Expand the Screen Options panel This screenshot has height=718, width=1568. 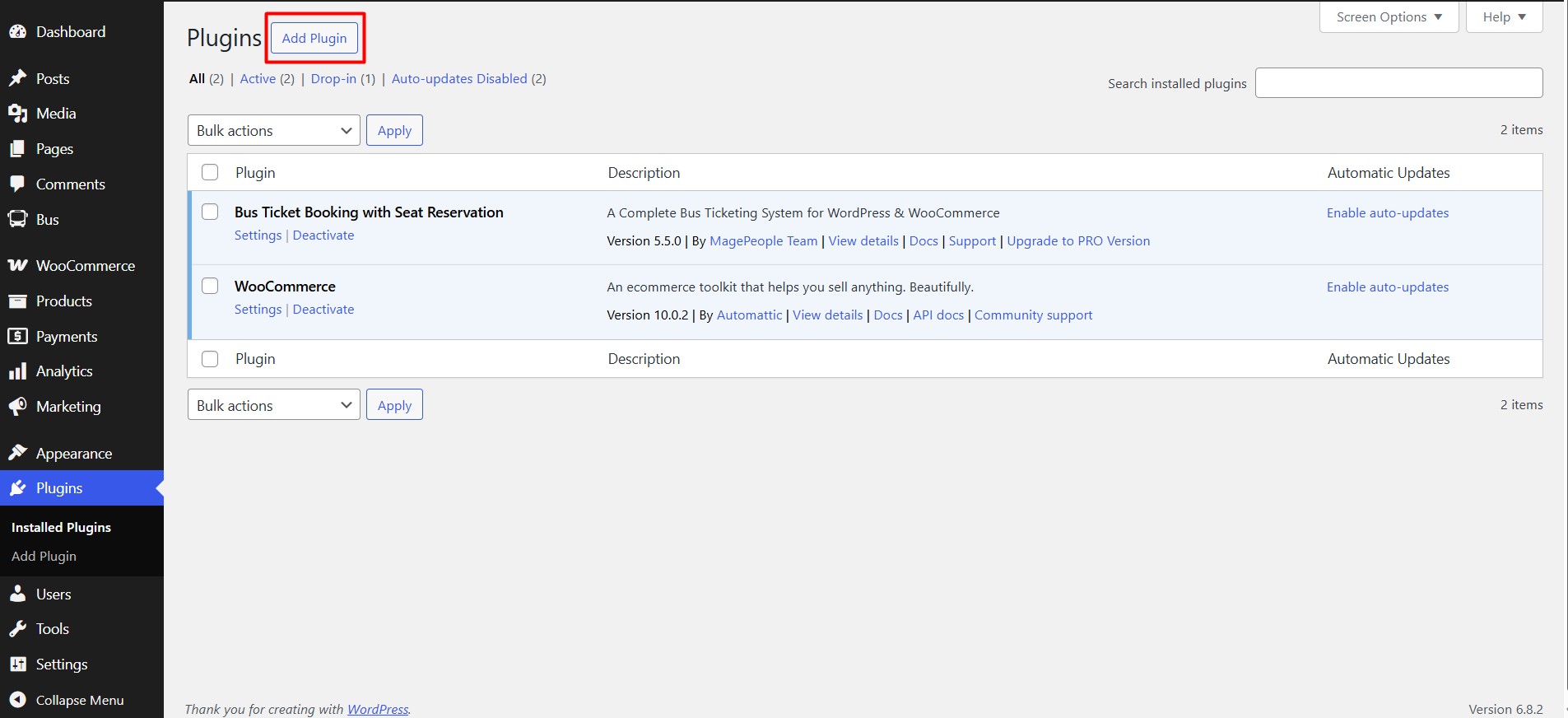coord(1389,16)
